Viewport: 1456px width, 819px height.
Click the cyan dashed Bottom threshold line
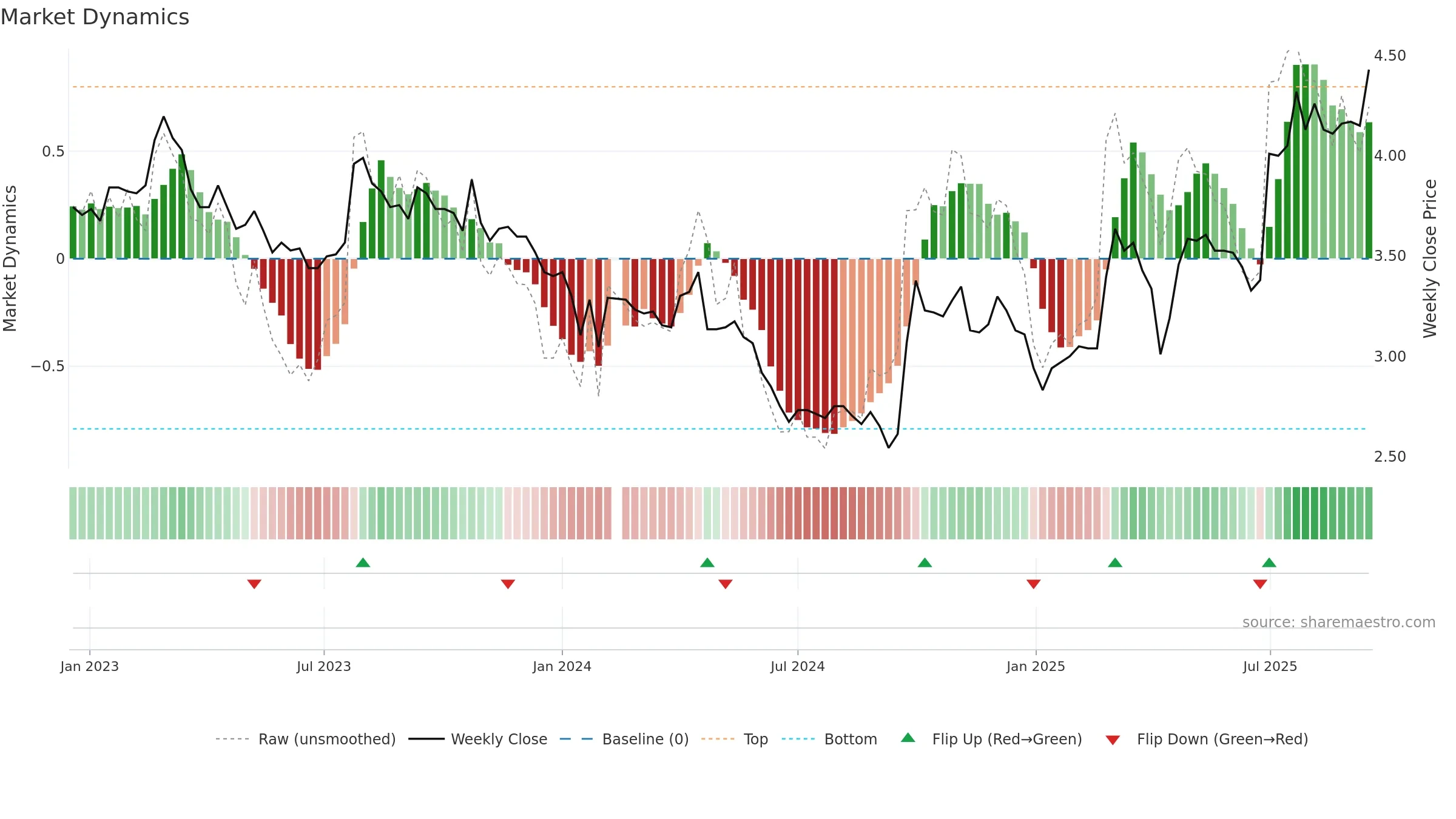pyautogui.click(x=719, y=429)
